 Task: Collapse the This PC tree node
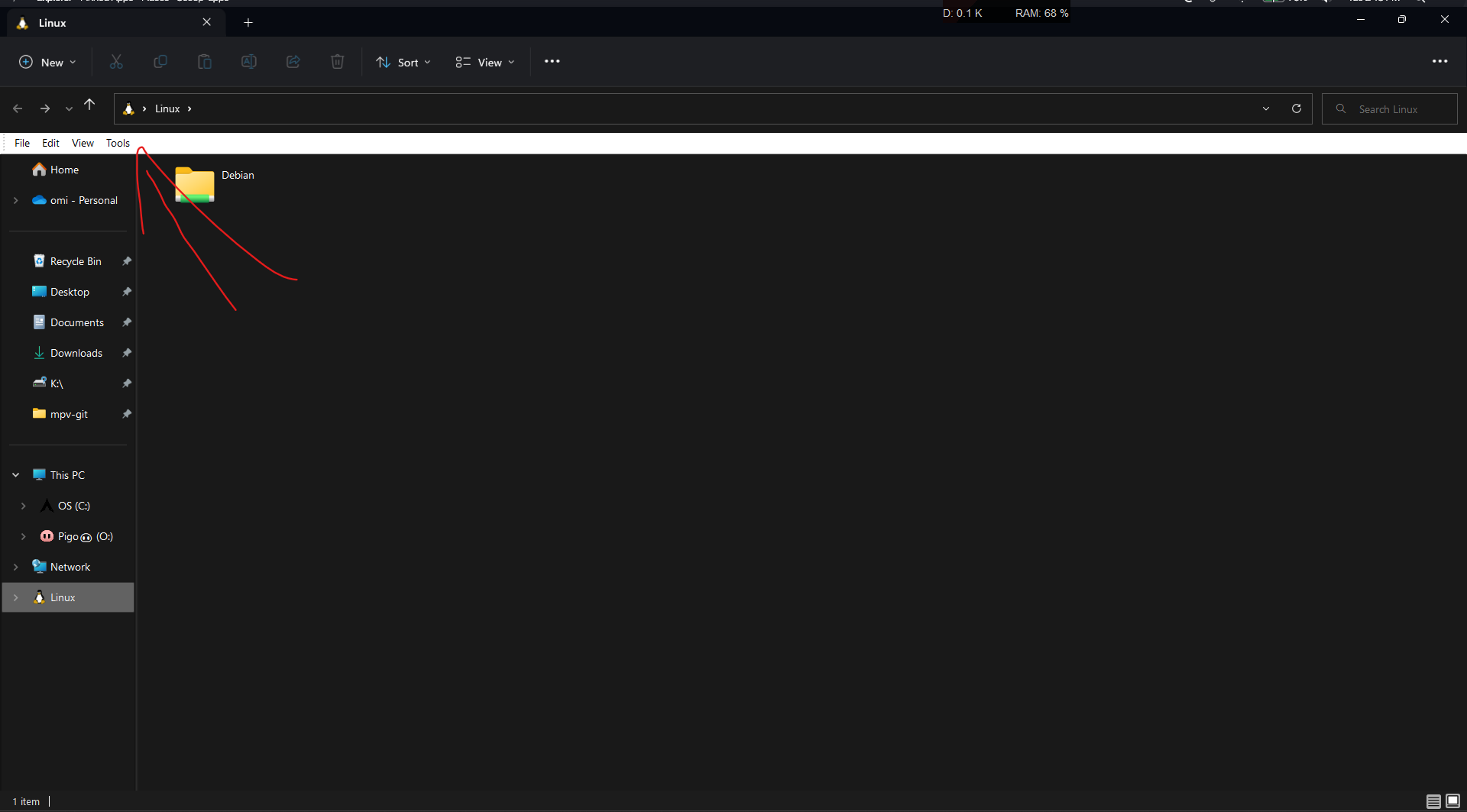[x=16, y=475]
